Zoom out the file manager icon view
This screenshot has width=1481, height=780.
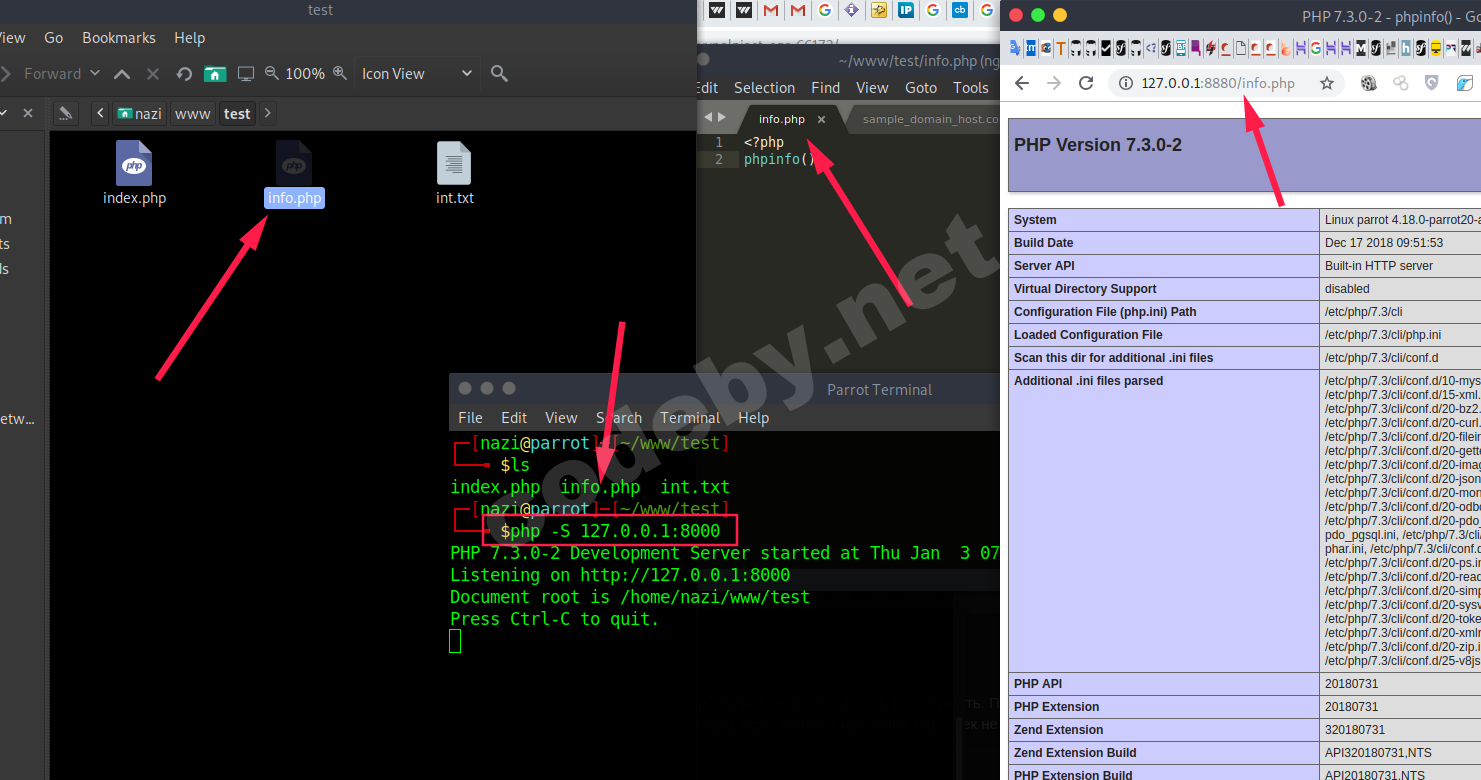272,73
